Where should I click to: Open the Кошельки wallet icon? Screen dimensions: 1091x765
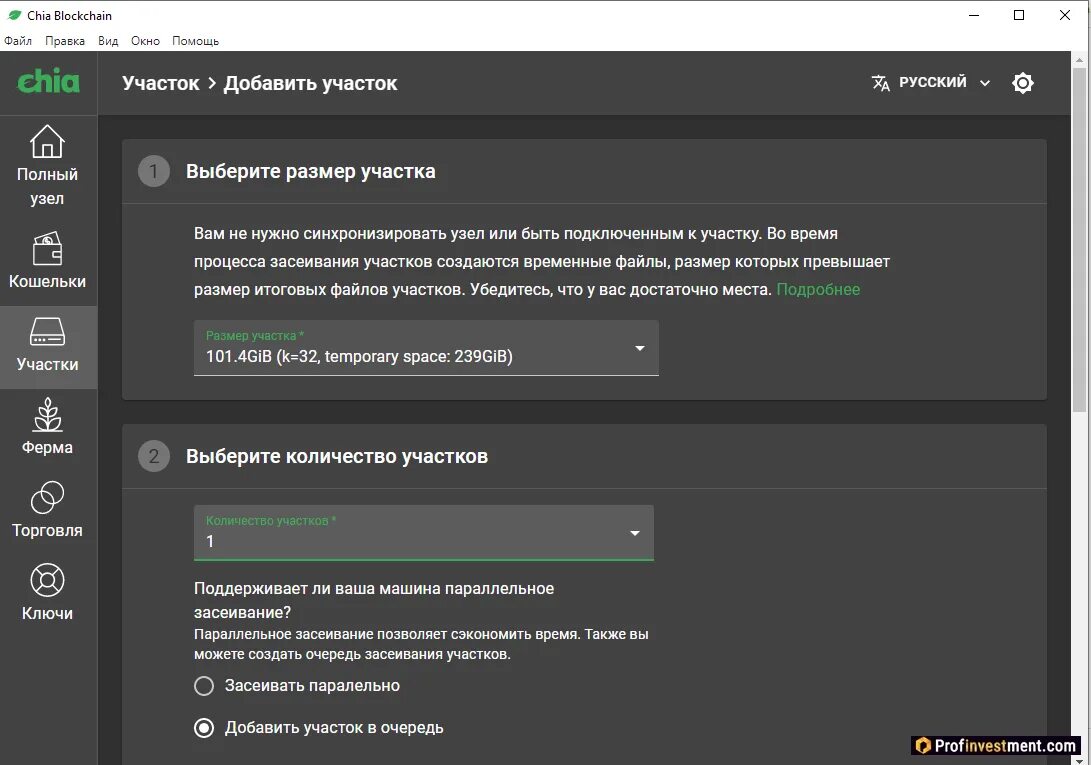coord(47,247)
